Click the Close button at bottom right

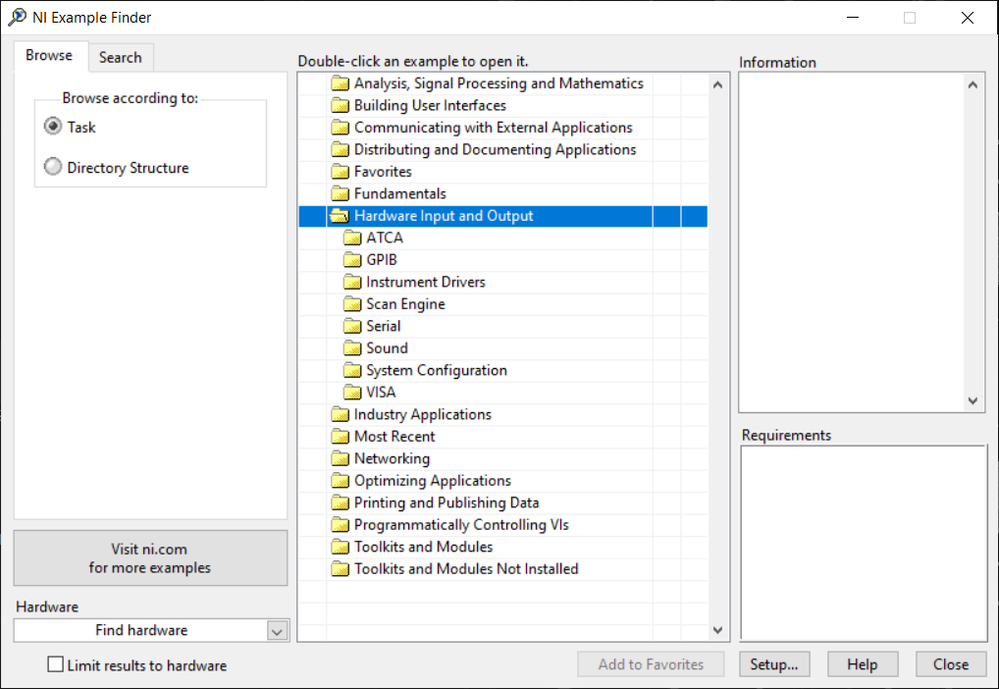pyautogui.click(x=951, y=664)
